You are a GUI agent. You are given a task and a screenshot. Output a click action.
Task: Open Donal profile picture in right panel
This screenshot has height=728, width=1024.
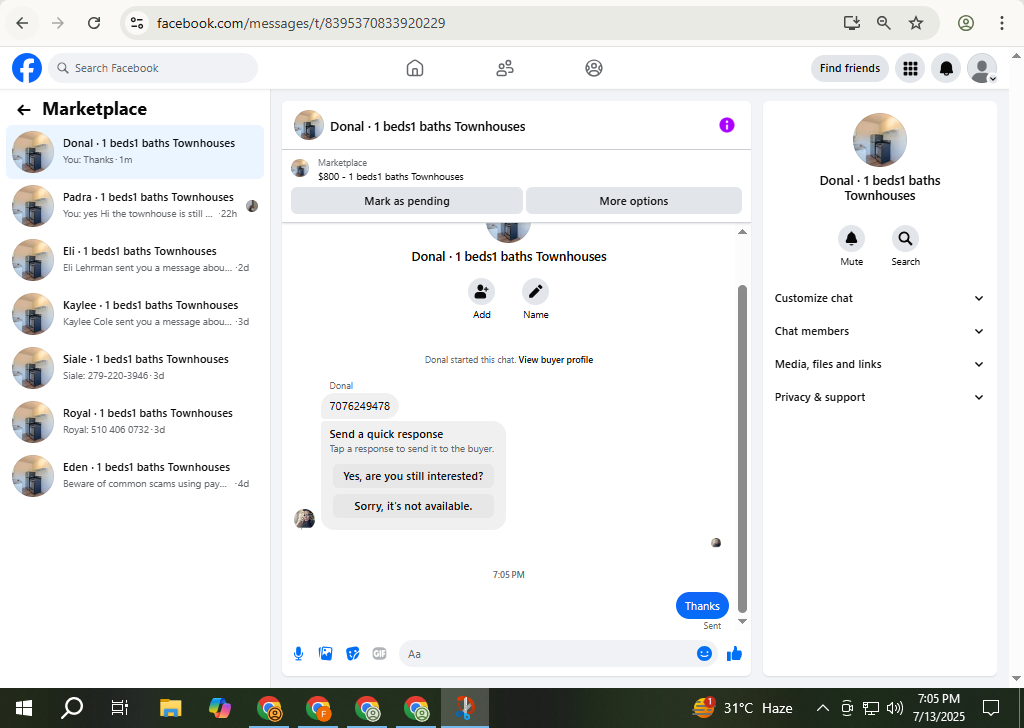(x=880, y=140)
